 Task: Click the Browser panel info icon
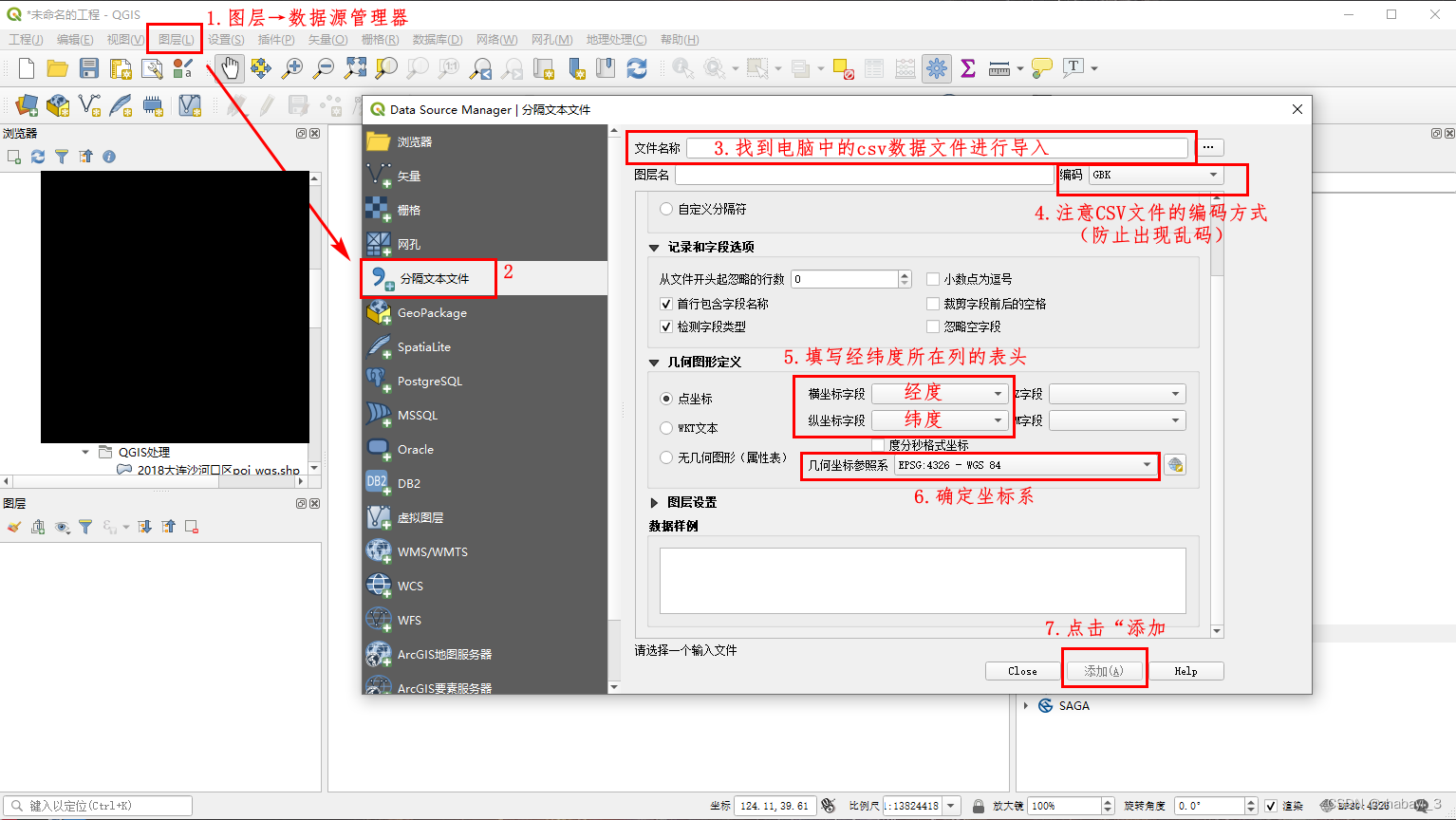[x=109, y=157]
